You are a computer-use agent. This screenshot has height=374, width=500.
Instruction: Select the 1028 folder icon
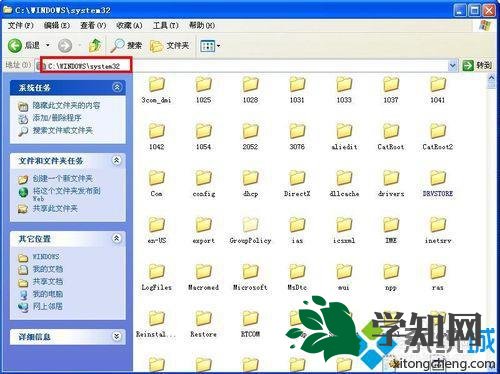[250, 84]
